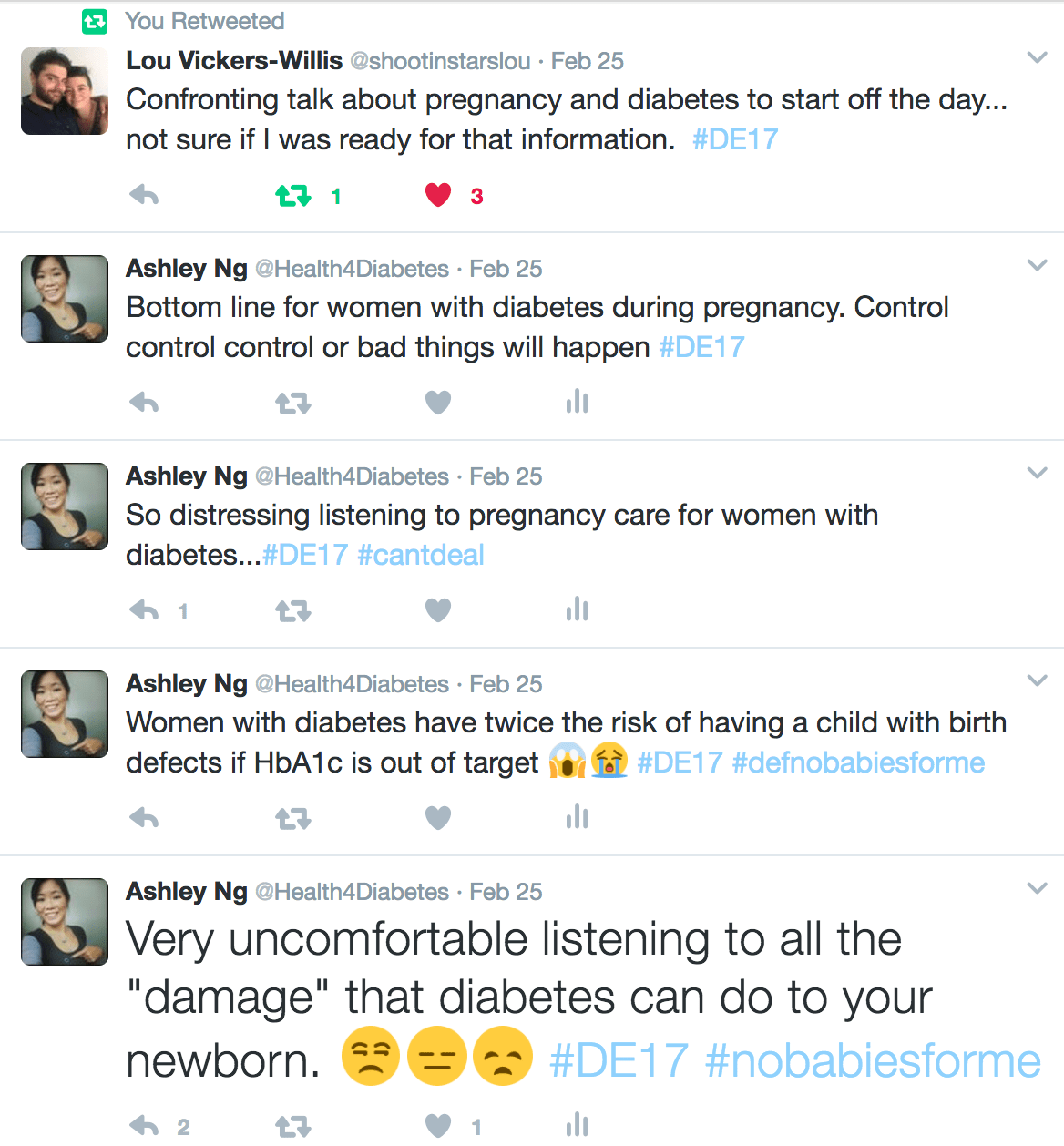The image size is (1064, 1146).
Task: Reply to the 'Bottom line for women' tweet
Action: coord(144,403)
